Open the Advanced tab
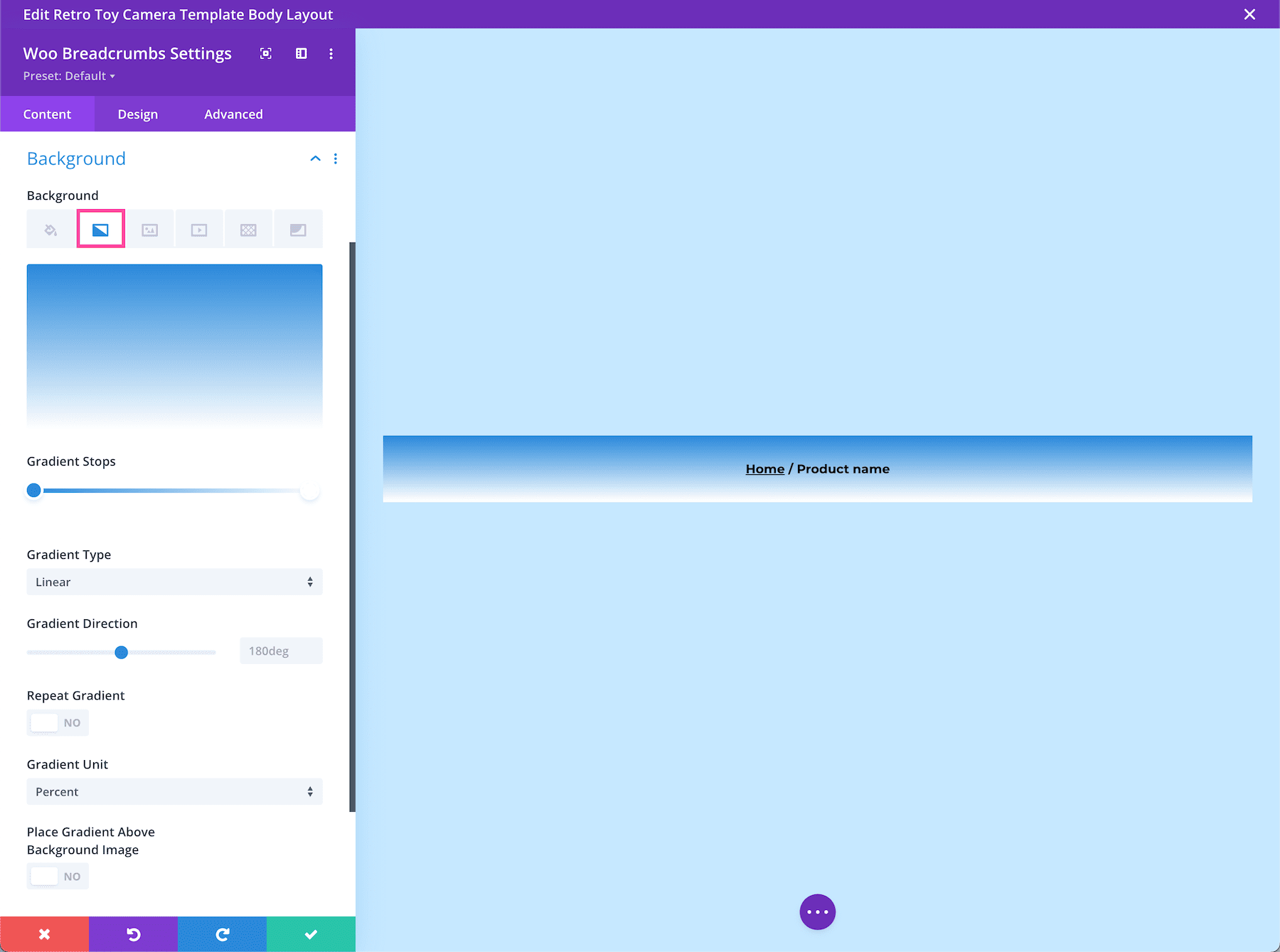 click(x=233, y=114)
